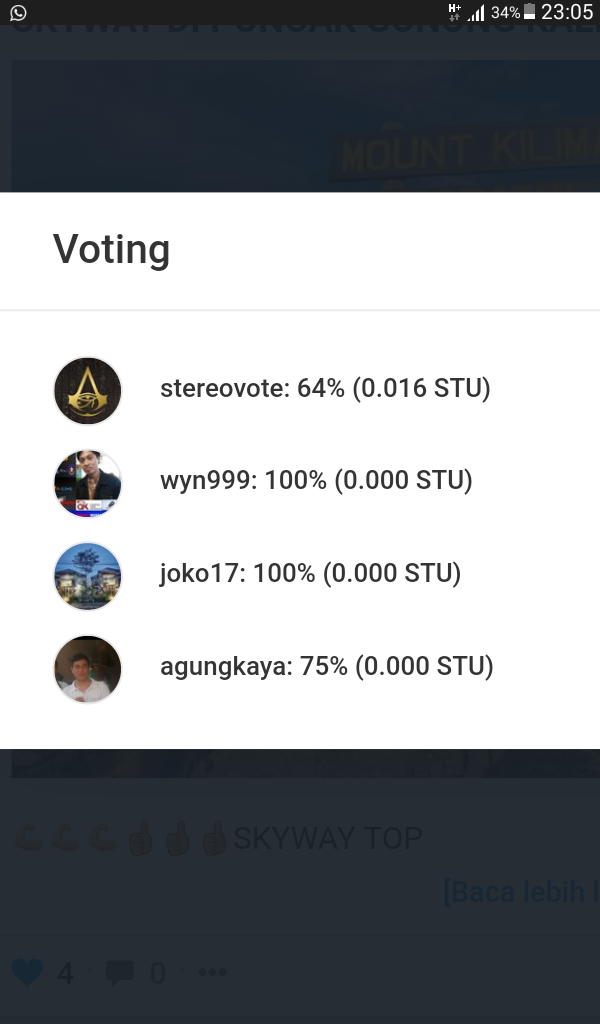
Task: Open comments via speech bubble icon
Action: tap(119, 972)
